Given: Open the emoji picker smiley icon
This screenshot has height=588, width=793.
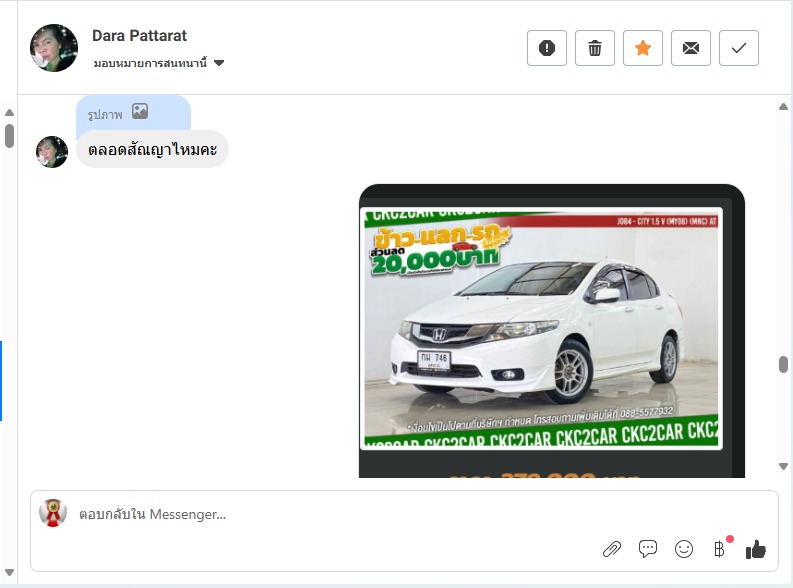Looking at the screenshot, I should tap(684, 548).
